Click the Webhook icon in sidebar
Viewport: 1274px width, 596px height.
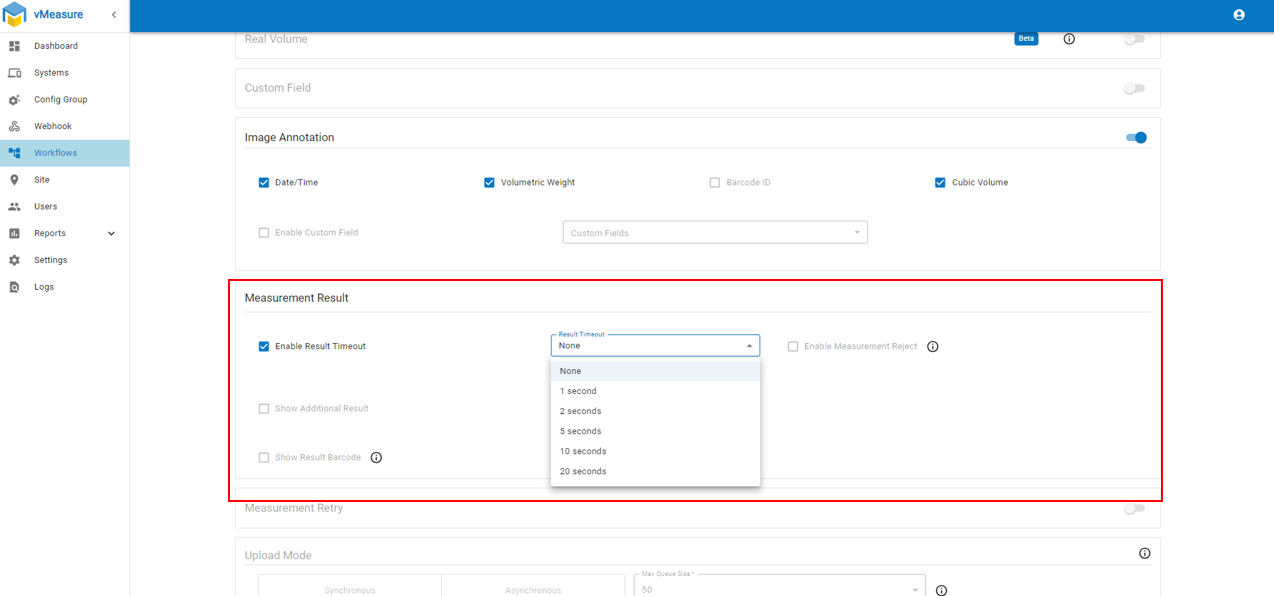(14, 127)
